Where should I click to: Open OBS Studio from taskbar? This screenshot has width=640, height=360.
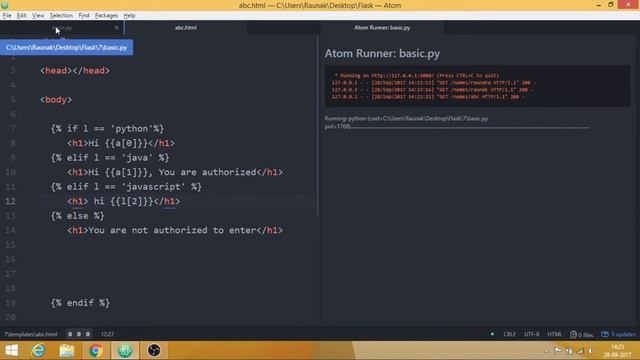click(x=154, y=351)
